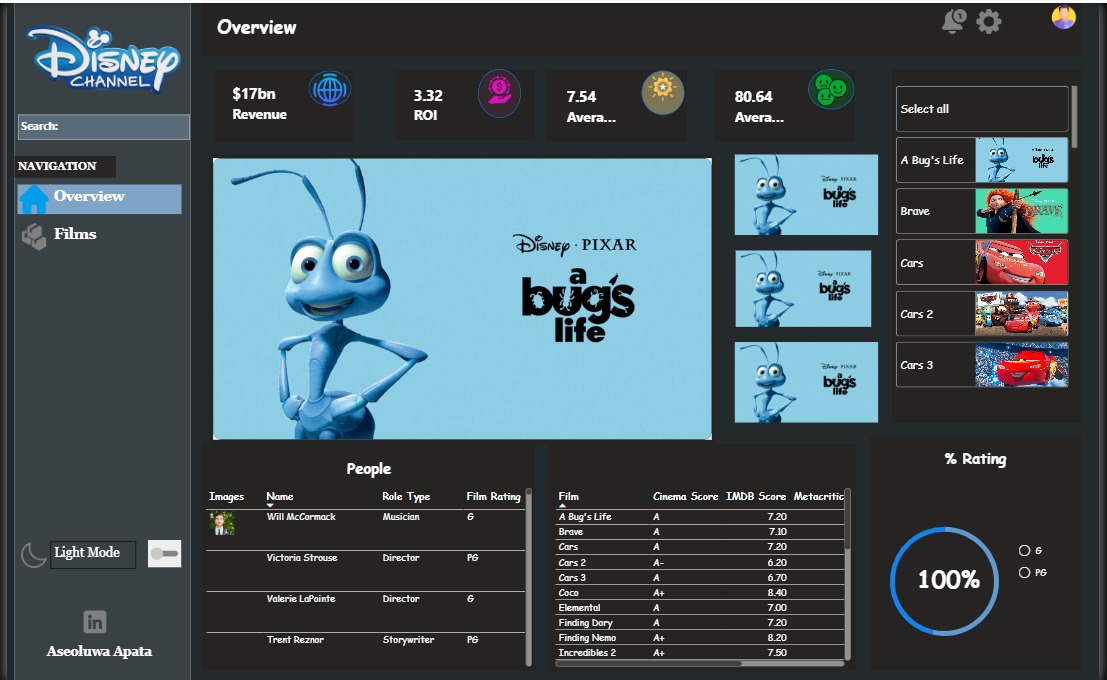
Task: Click the Disney Channel logo
Action: pyautogui.click(x=103, y=60)
